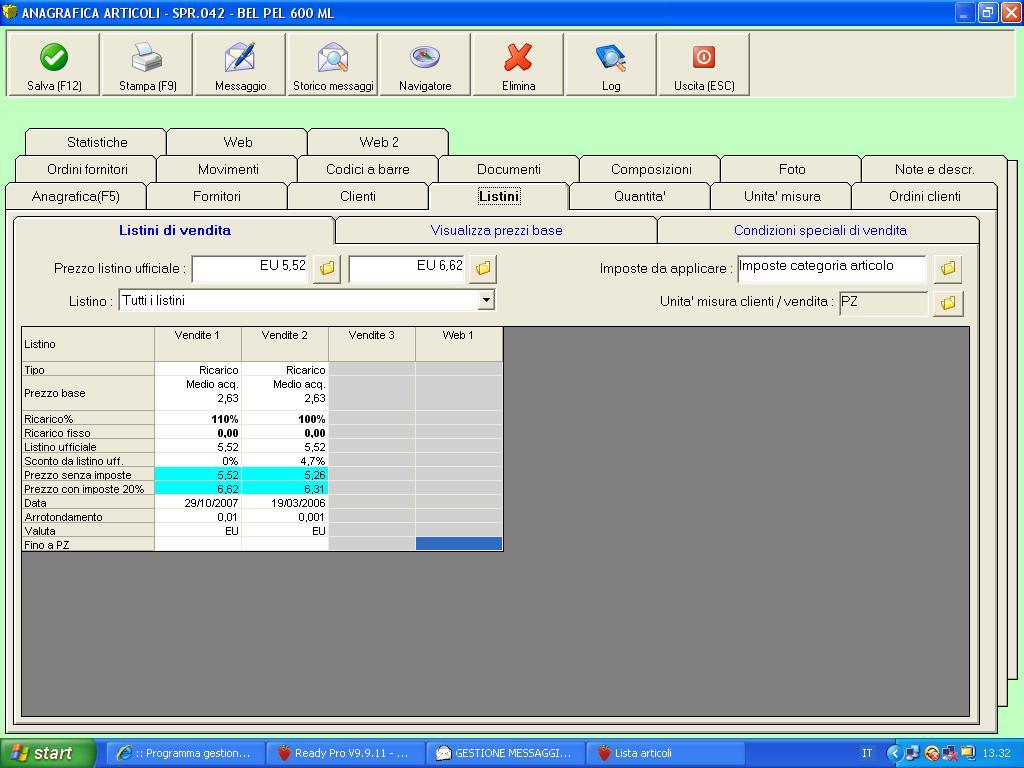The height and width of the screenshot is (768, 1024).
Task: Switch to Ordini fornitori tab
Action: point(88,169)
